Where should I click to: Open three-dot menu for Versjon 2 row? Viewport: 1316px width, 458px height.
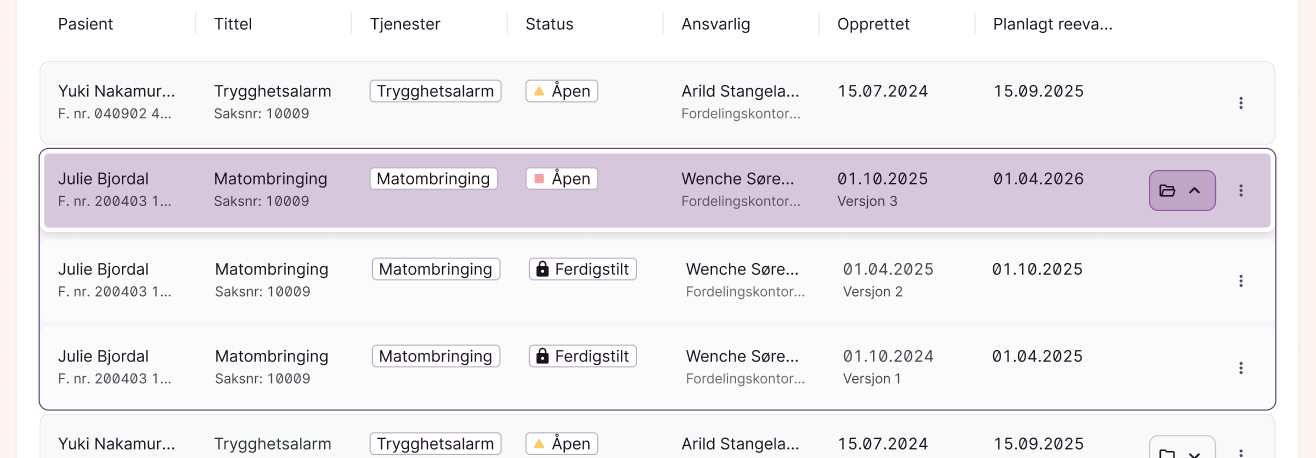(1241, 281)
